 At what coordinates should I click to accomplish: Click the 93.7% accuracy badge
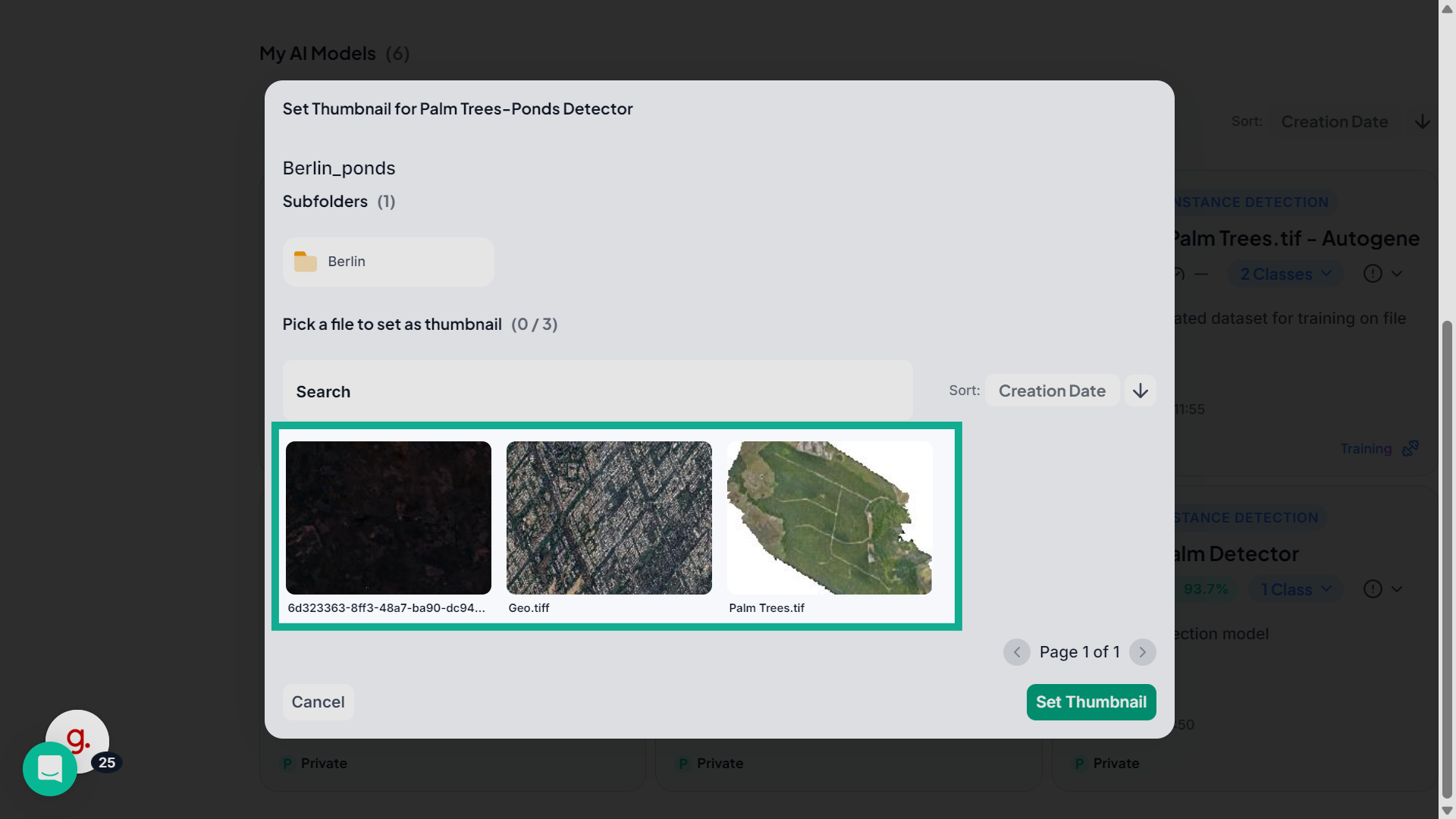[x=1205, y=589]
